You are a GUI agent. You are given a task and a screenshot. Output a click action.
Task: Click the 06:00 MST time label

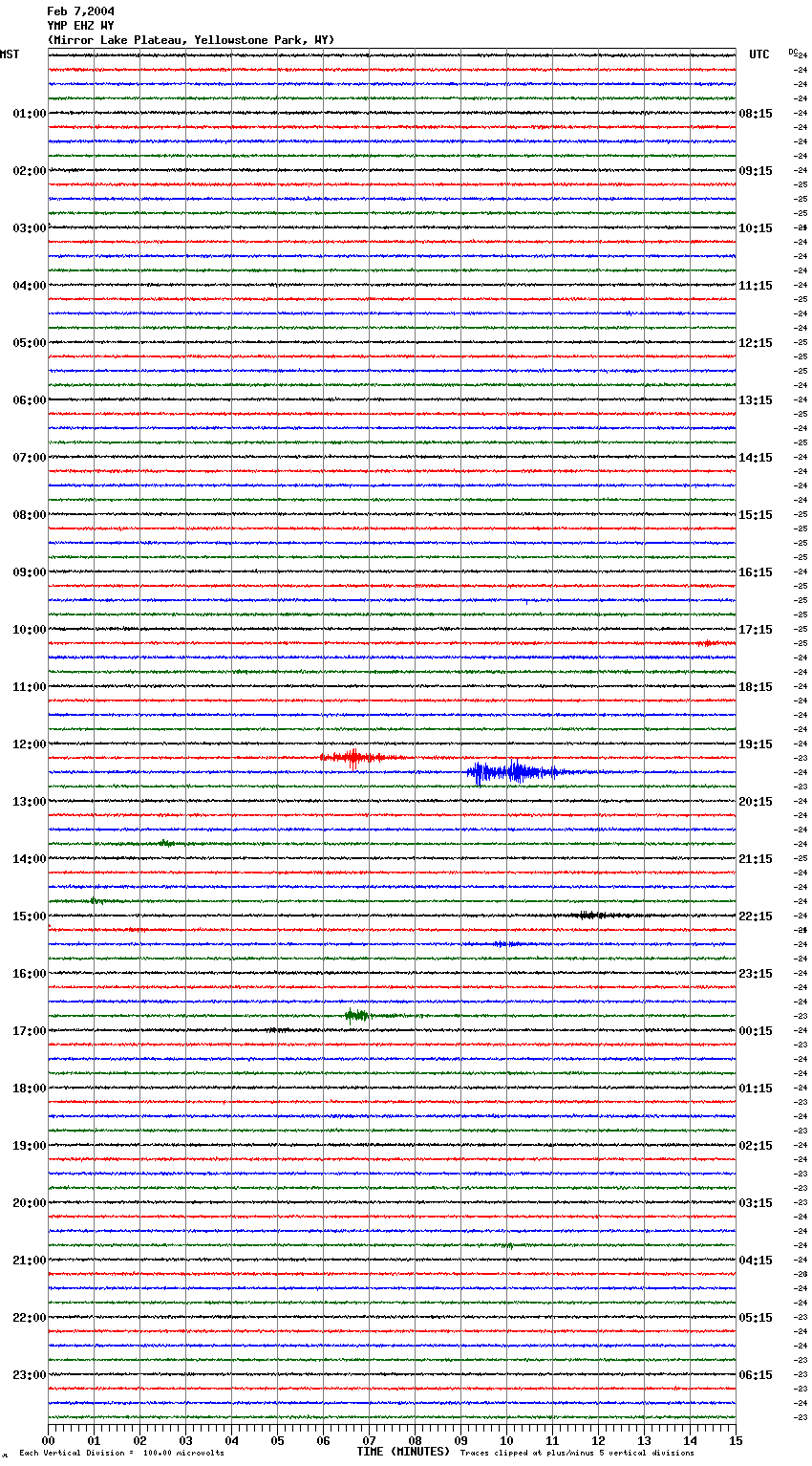click(30, 400)
